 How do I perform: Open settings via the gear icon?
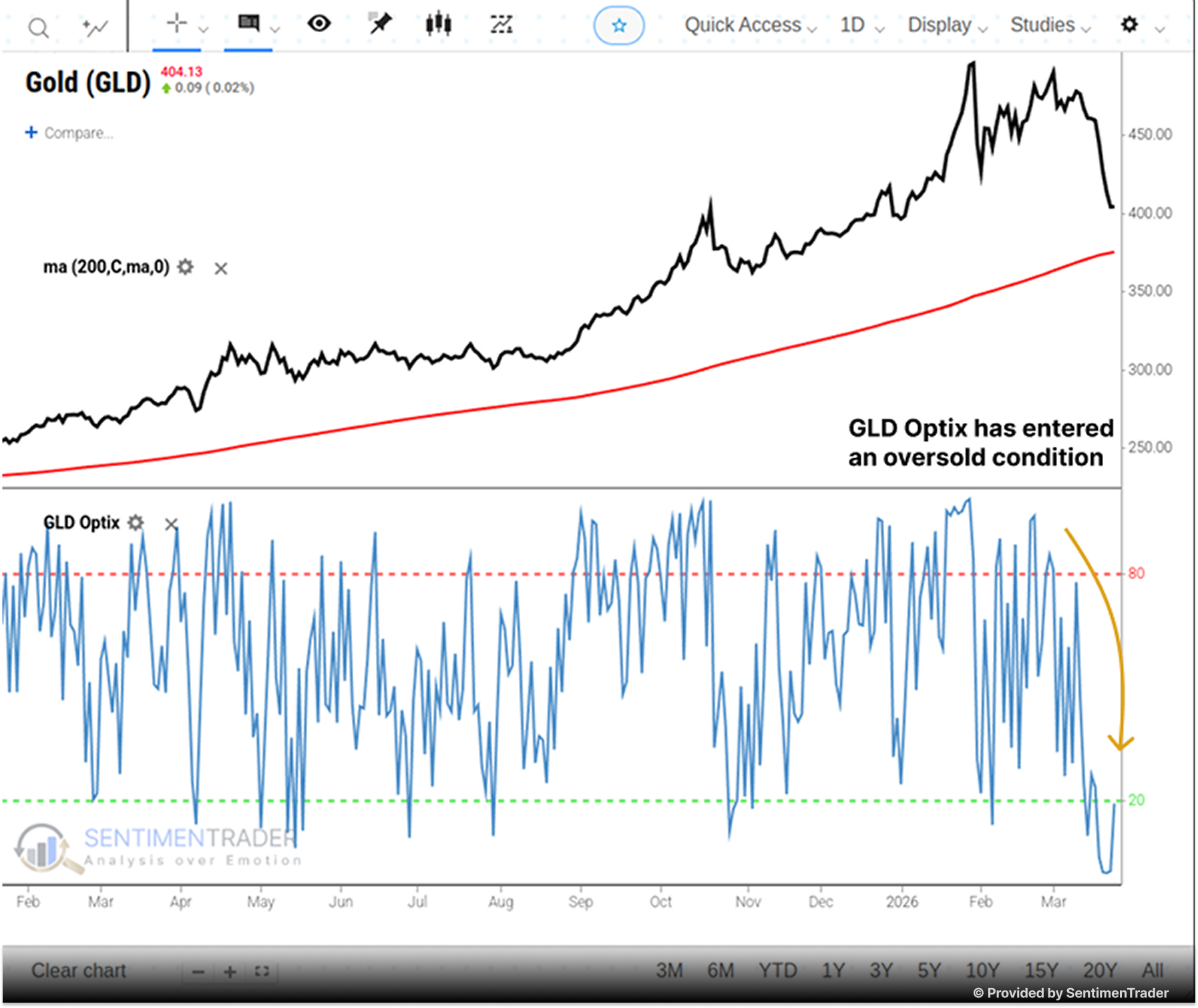point(1129,25)
